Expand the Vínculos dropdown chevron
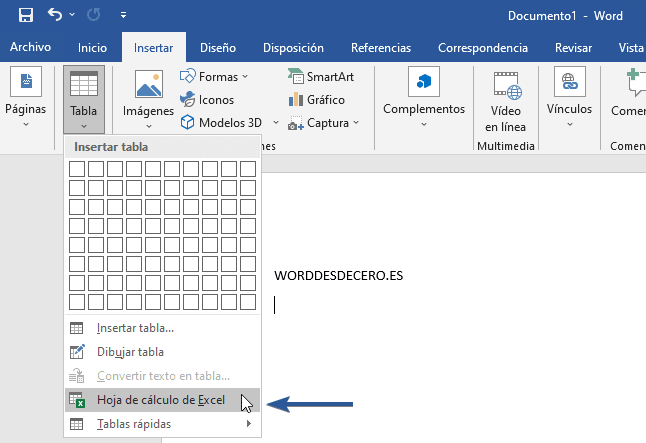 pyautogui.click(x=569, y=124)
